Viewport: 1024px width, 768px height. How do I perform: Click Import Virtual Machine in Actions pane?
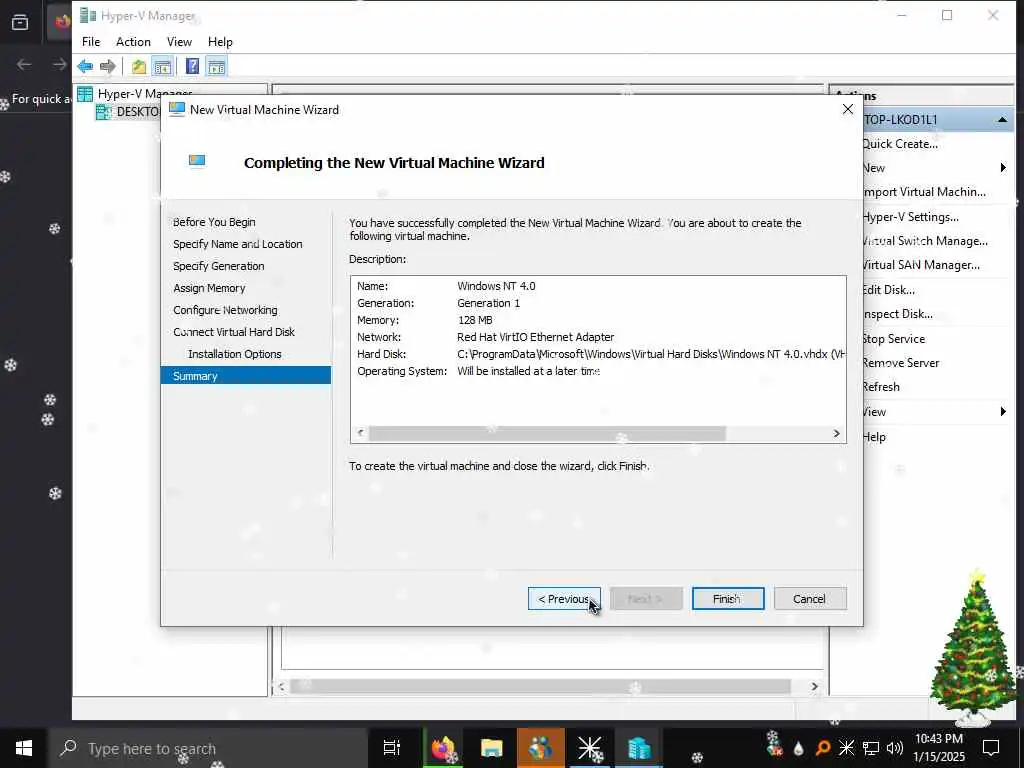[923, 192]
